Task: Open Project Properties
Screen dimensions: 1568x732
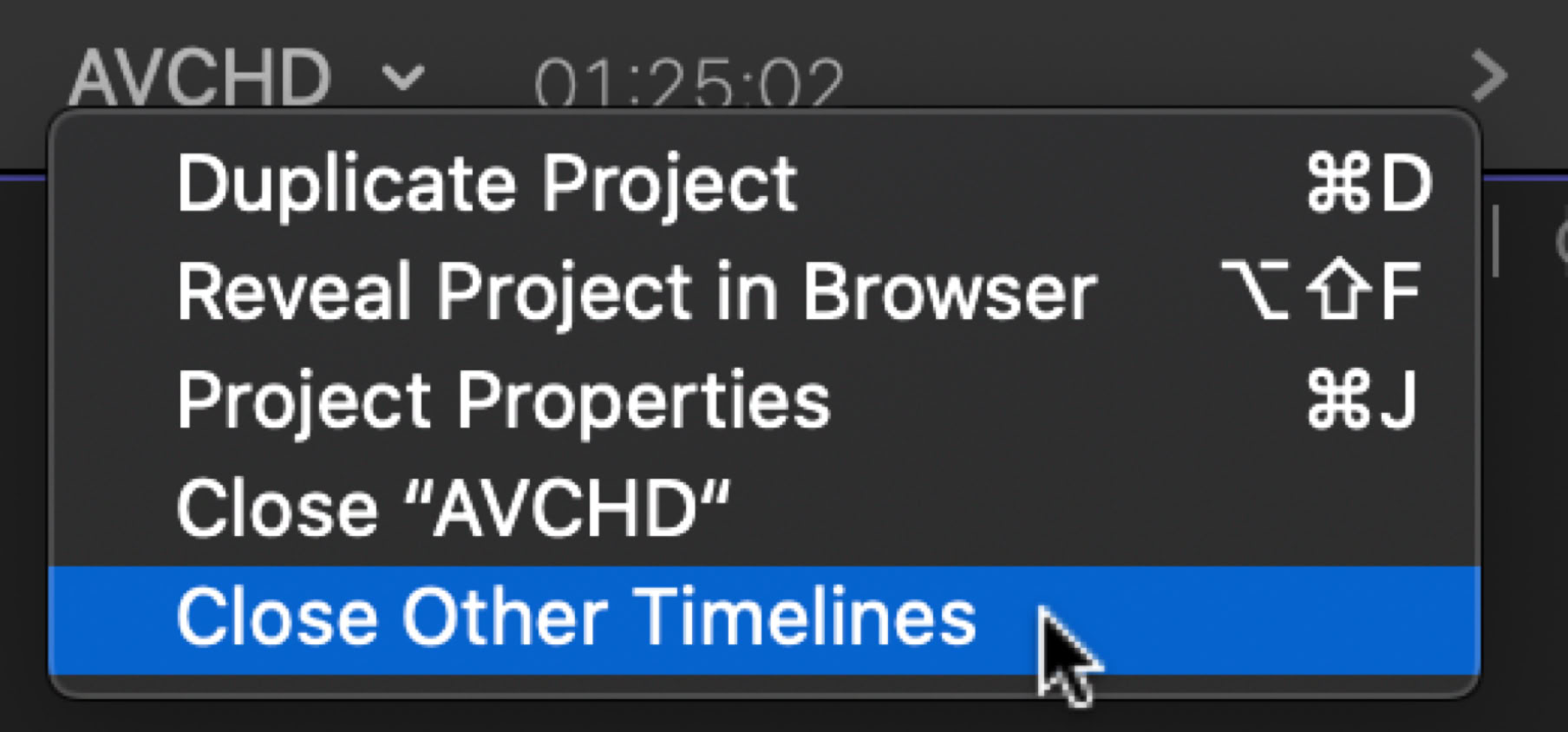Action: coord(503,401)
